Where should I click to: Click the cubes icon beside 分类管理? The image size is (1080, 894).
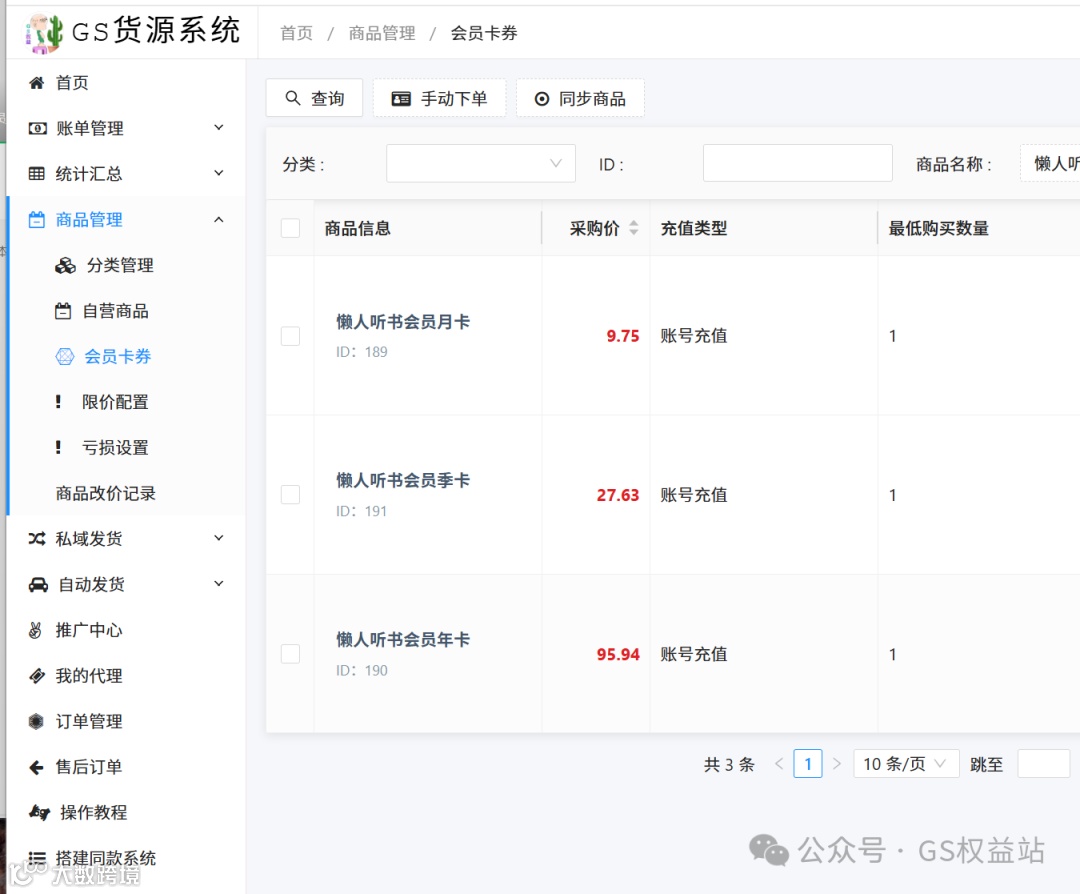(x=65, y=265)
